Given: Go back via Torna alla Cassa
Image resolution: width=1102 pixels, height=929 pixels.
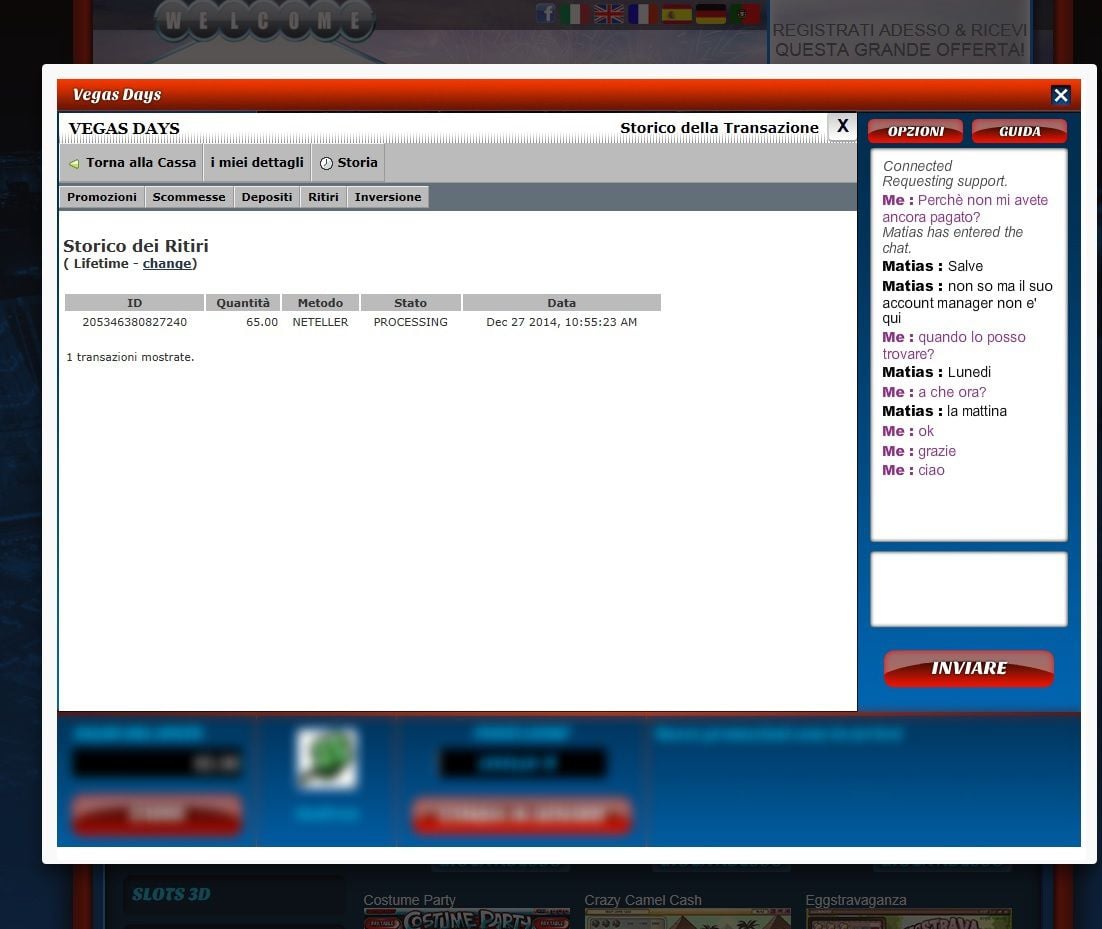Looking at the screenshot, I should [132, 163].
